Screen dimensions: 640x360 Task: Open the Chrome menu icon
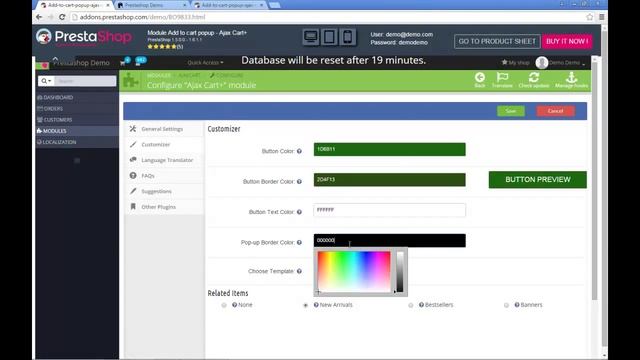602,17
